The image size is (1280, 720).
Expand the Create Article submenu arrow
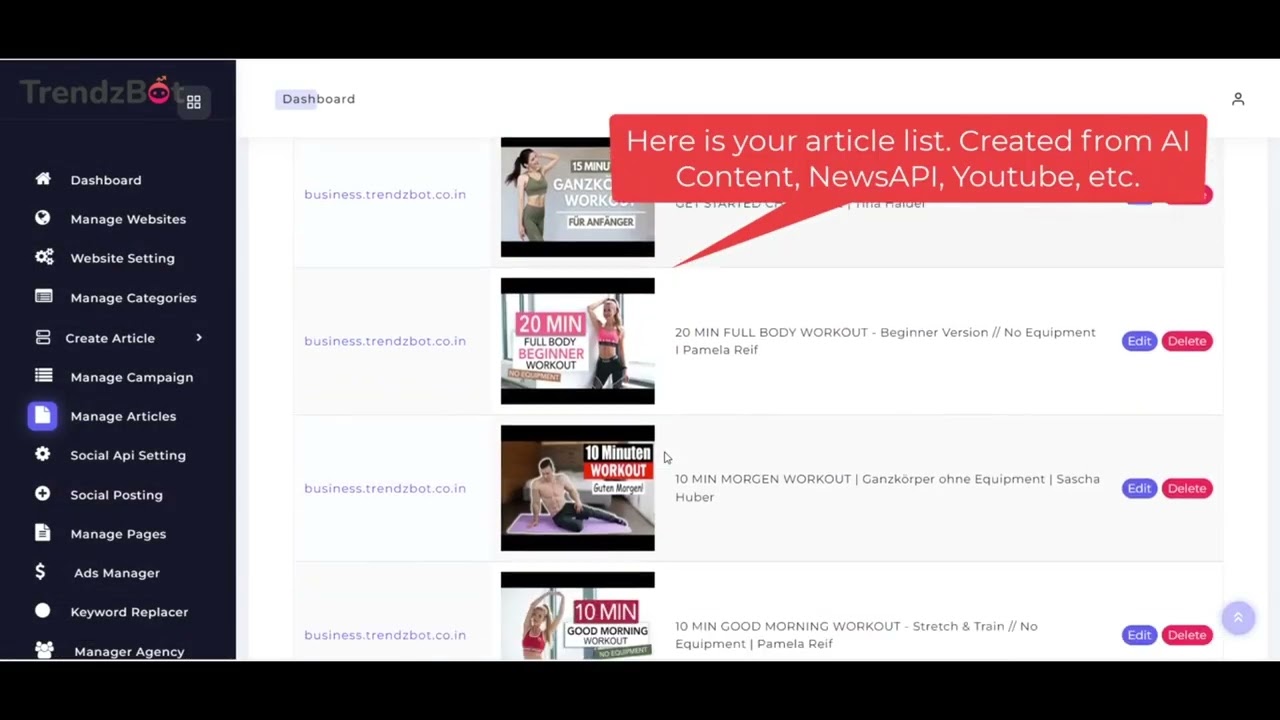(x=199, y=338)
